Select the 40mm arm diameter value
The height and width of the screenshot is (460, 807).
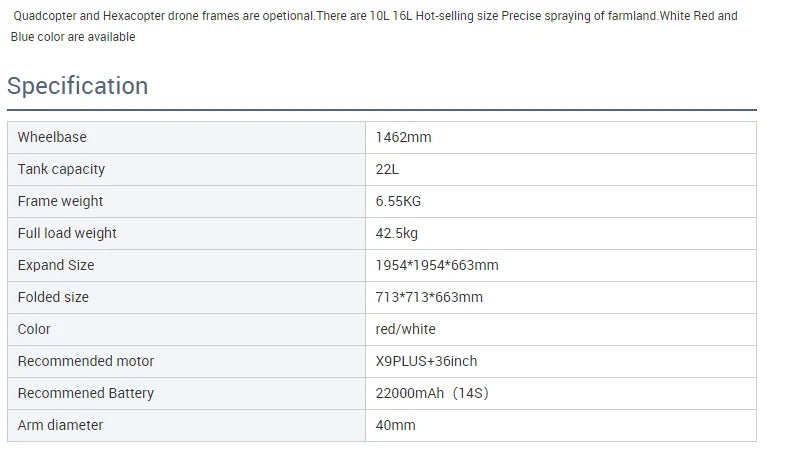[x=395, y=425]
